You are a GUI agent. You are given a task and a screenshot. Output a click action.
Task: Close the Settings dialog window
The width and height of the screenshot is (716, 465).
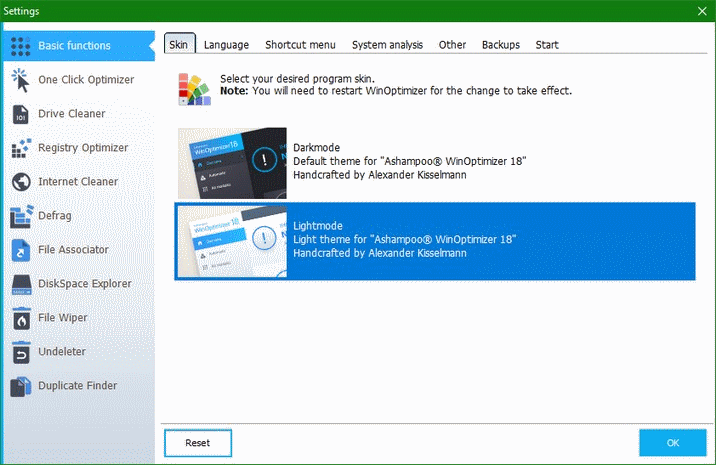pyautogui.click(x=702, y=11)
